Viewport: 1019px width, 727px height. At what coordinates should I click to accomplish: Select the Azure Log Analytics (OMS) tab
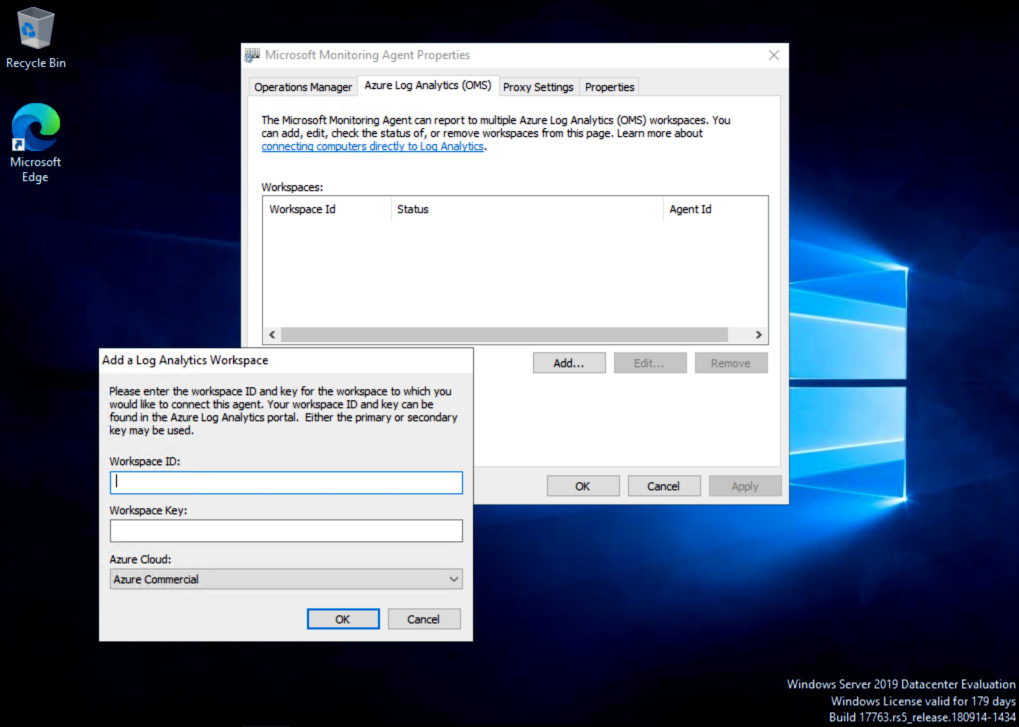tap(428, 86)
